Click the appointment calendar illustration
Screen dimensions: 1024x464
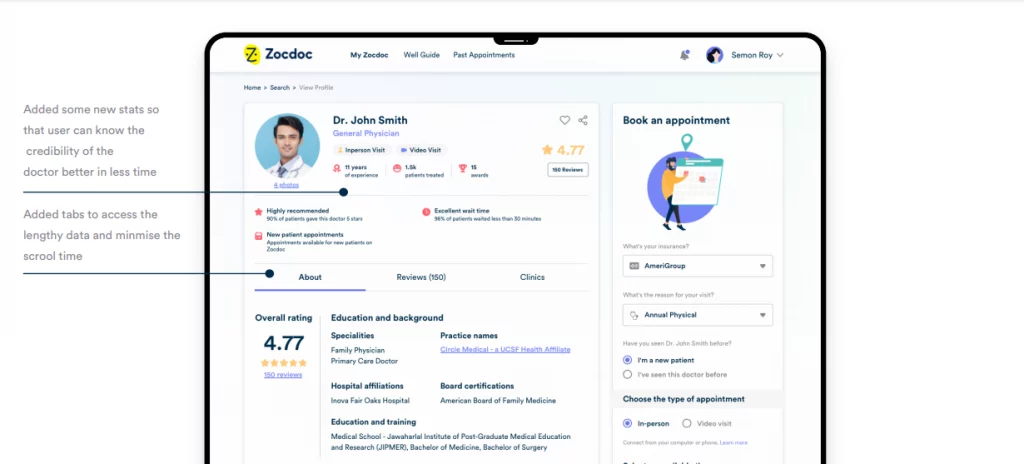pos(685,182)
